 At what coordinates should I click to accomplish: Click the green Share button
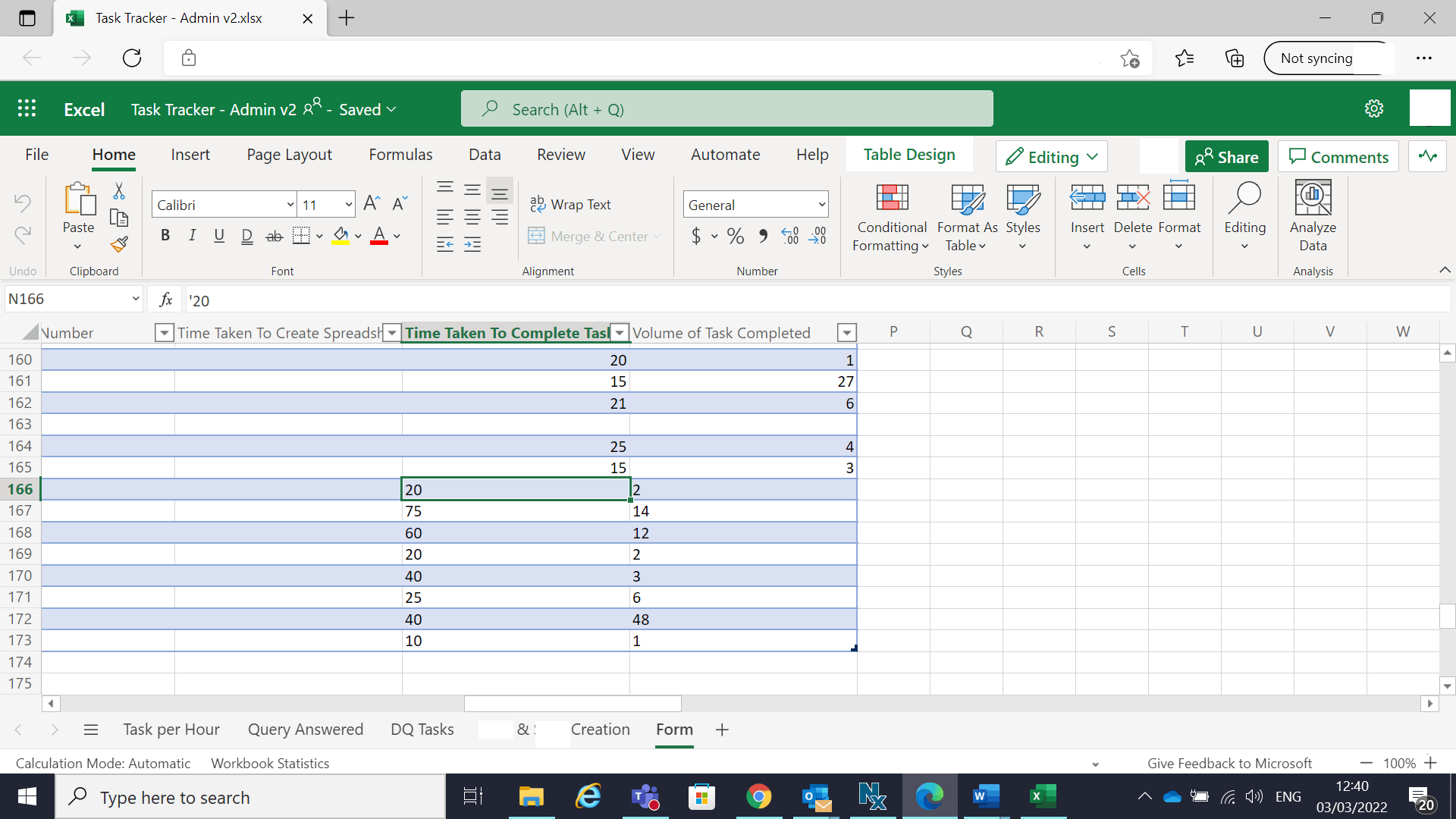[x=1226, y=157]
